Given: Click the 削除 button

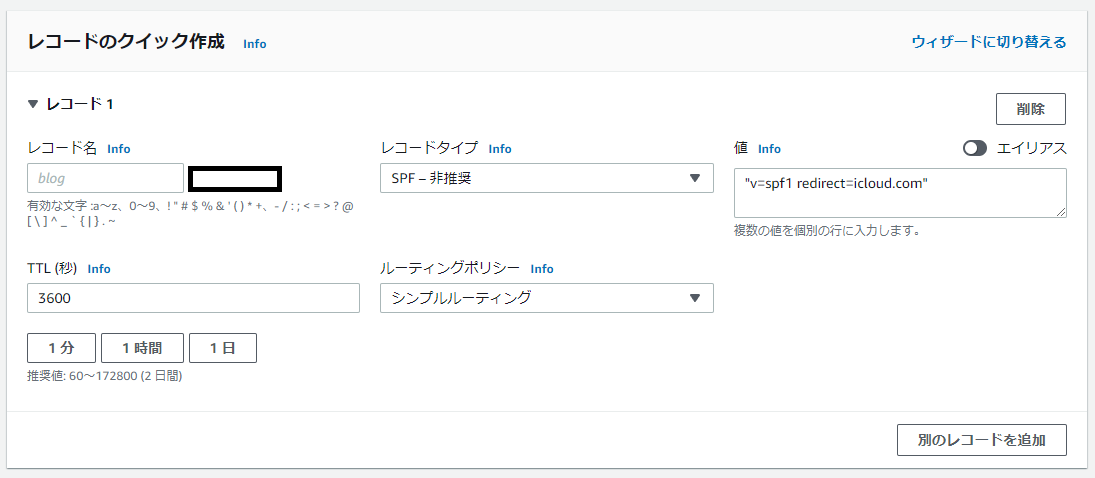Looking at the screenshot, I should [1031, 109].
